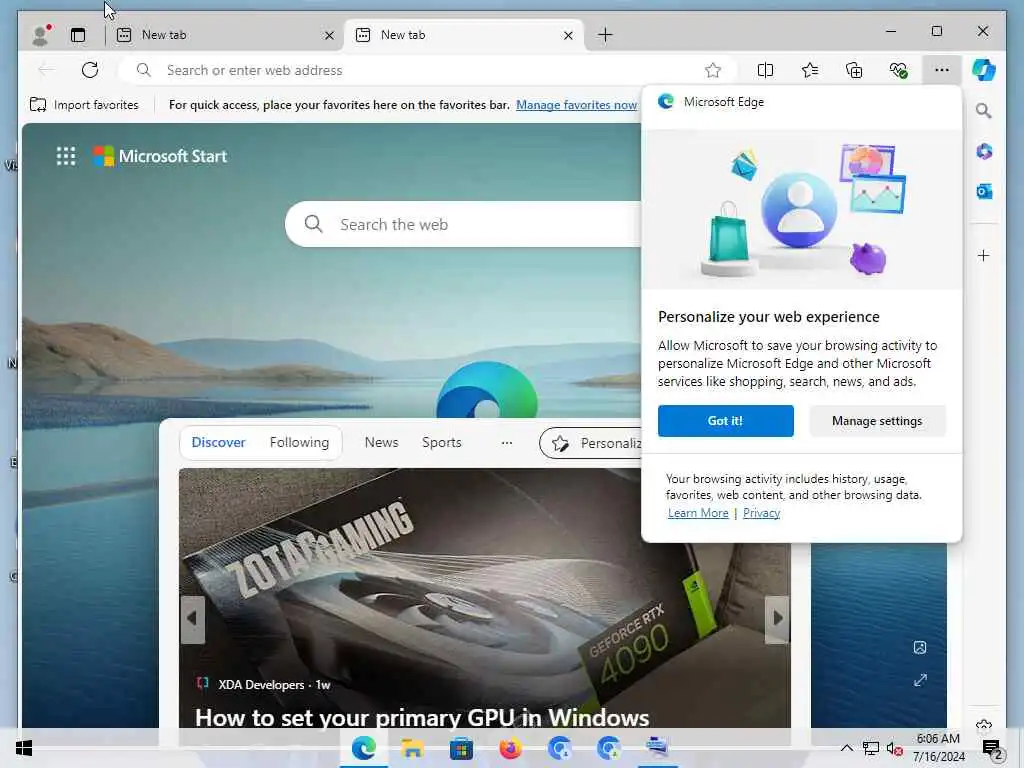The width and height of the screenshot is (1024, 768).
Task: Click the expand background icon
Action: tap(920, 680)
